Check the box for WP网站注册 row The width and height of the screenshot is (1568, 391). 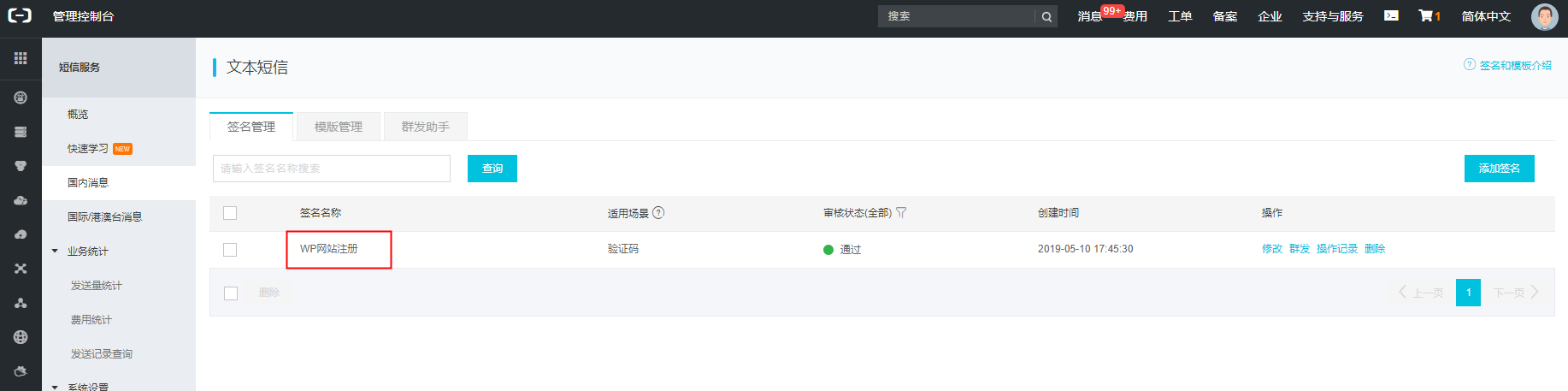[x=230, y=250]
